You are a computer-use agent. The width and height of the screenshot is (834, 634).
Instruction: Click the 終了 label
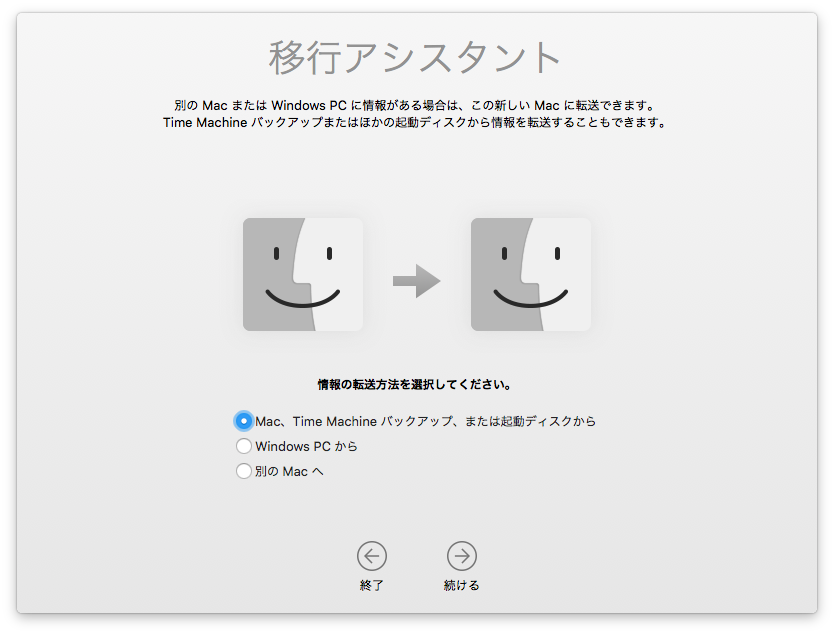371,586
